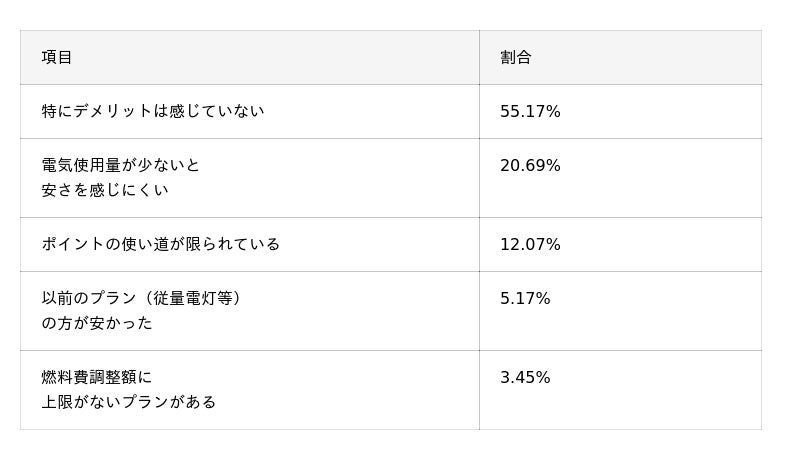Click the word 電気使用量 in second row
The width and height of the screenshot is (800, 460).
(81, 165)
